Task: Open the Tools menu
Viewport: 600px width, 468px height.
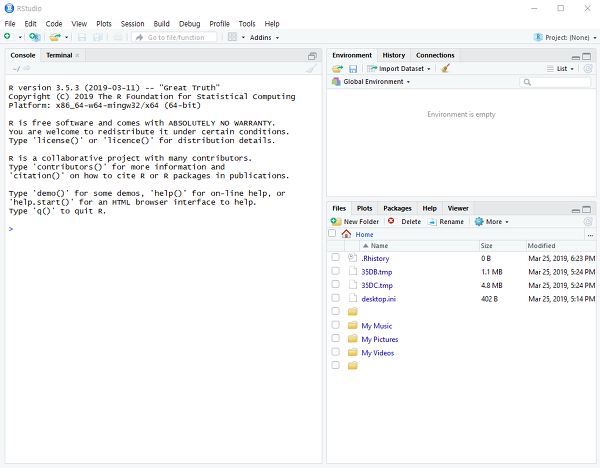Action: pyautogui.click(x=247, y=24)
